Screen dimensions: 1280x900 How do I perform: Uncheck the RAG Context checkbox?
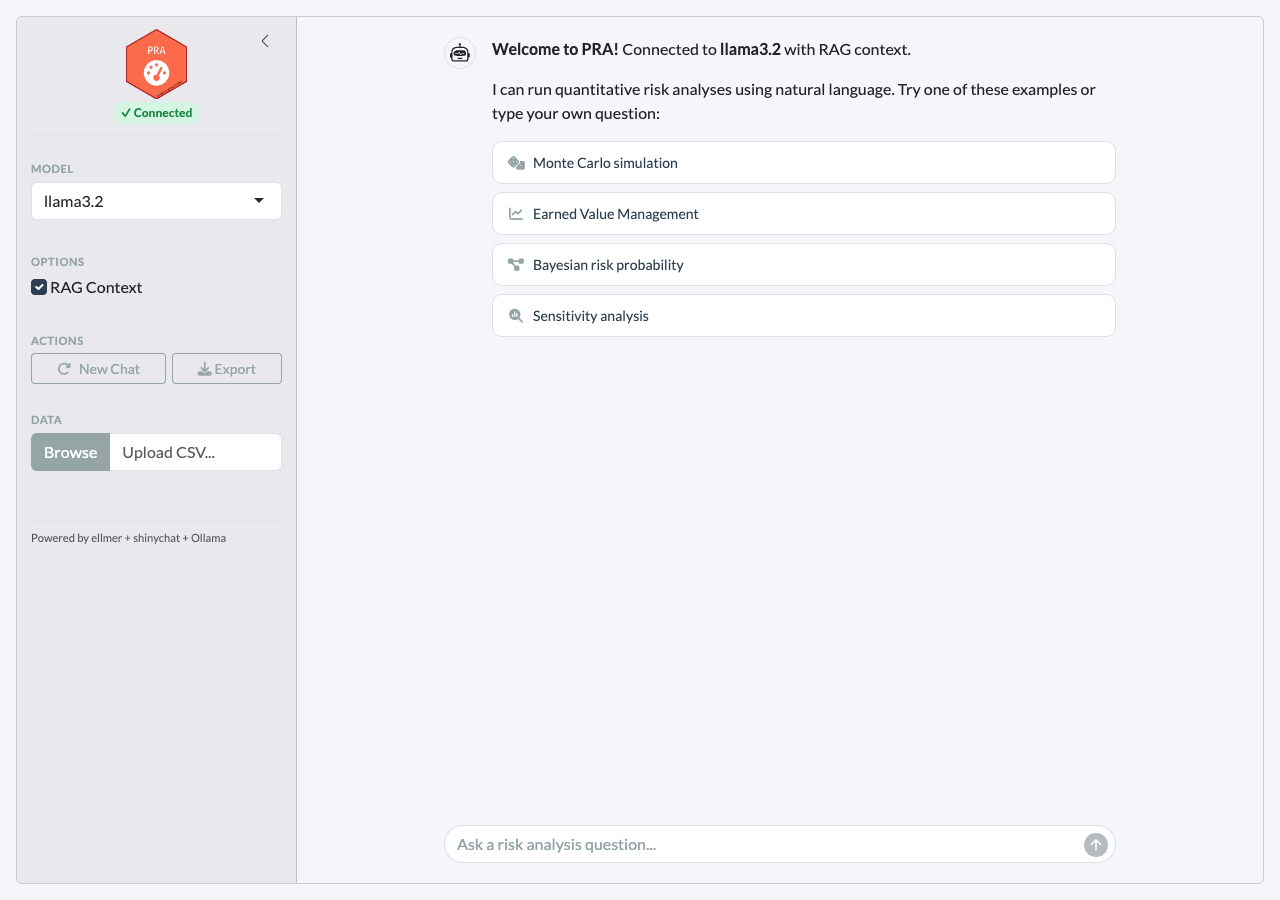[x=39, y=288]
